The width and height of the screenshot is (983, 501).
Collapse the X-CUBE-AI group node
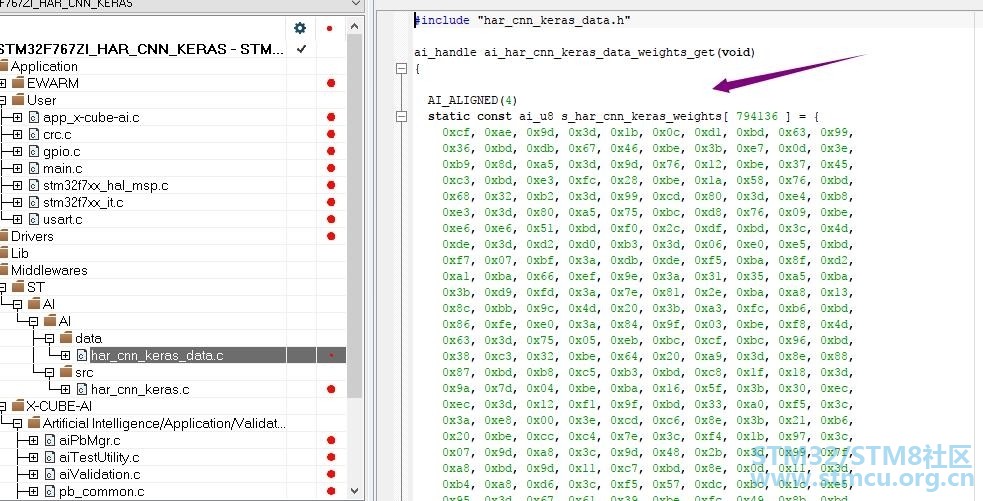[x=3, y=406]
